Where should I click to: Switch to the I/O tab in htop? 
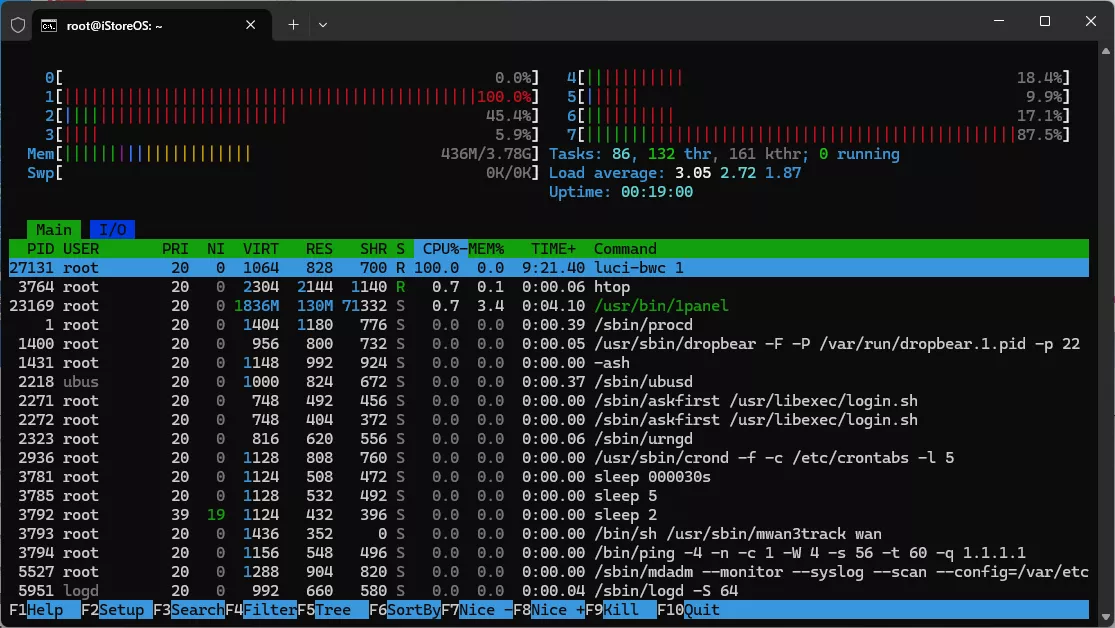point(112,230)
